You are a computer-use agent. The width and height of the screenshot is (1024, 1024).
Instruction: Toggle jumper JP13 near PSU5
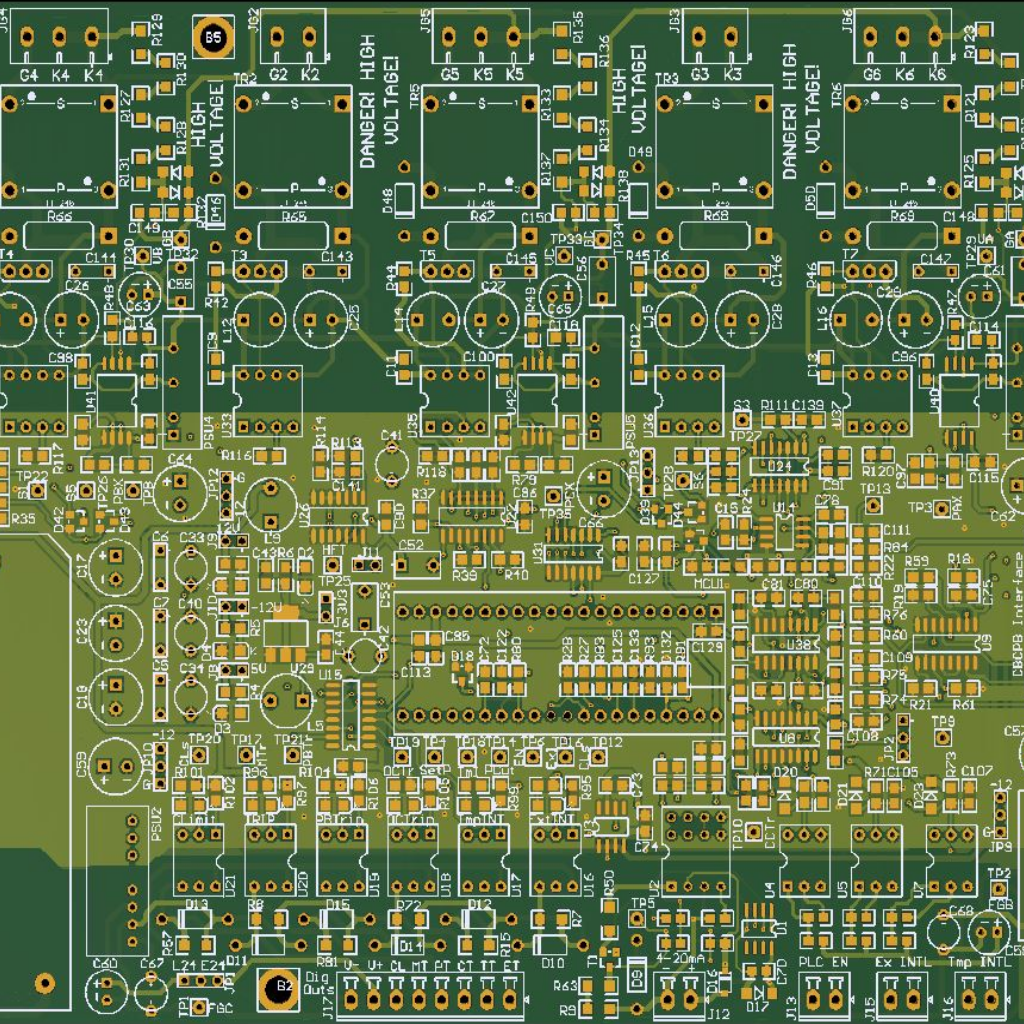[x=648, y=470]
